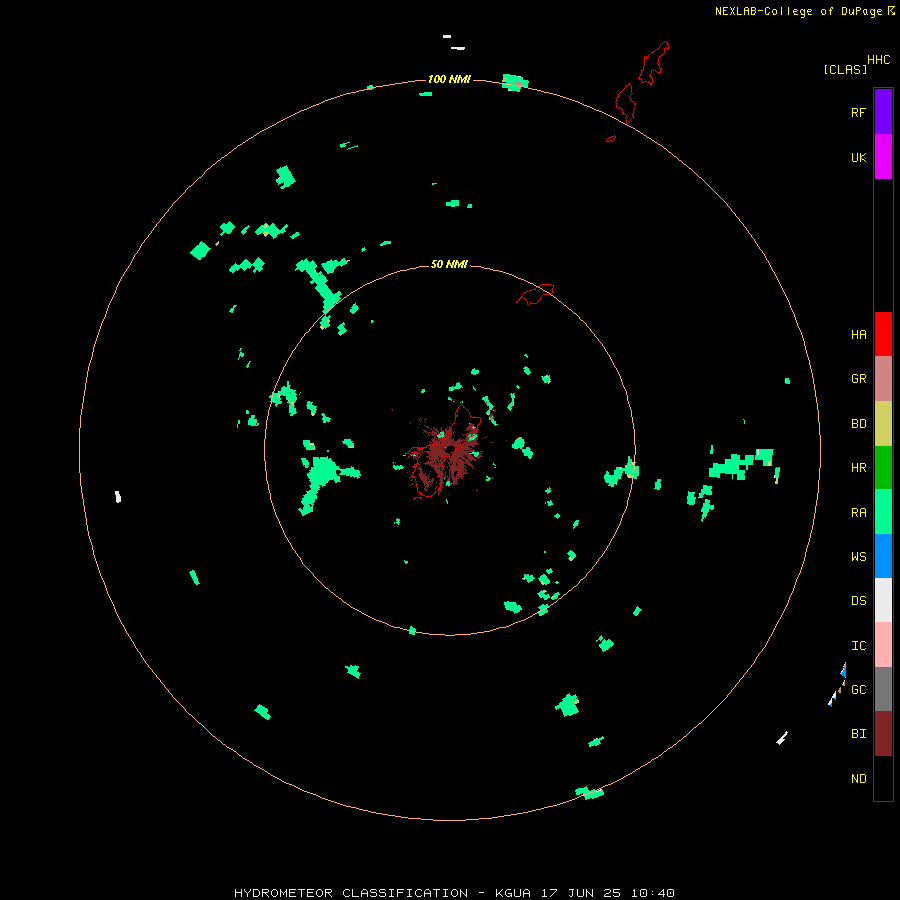
Task: Click the GC gray legend swatch
Action: coord(883,689)
